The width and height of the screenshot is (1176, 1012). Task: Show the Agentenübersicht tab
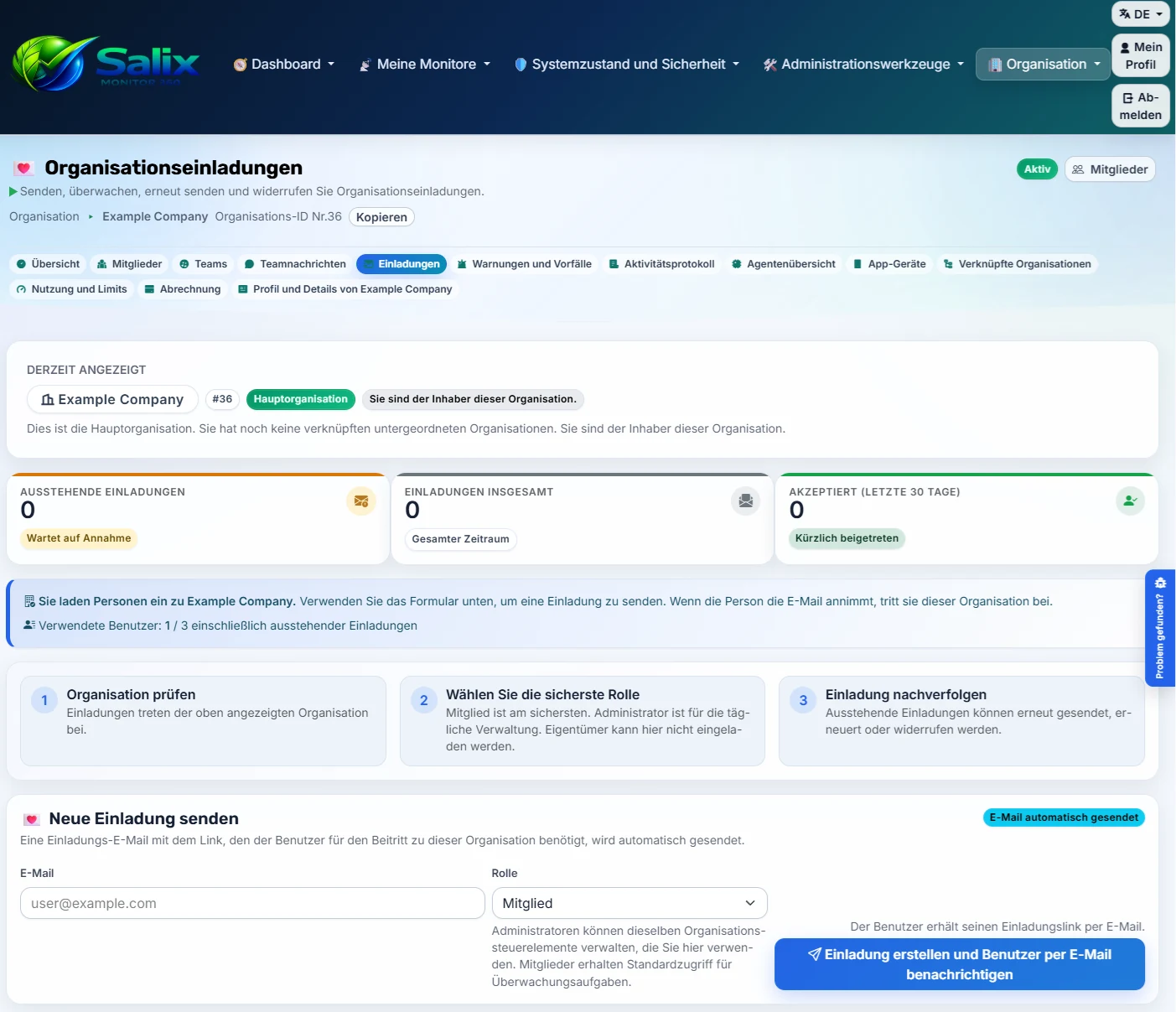(784, 264)
